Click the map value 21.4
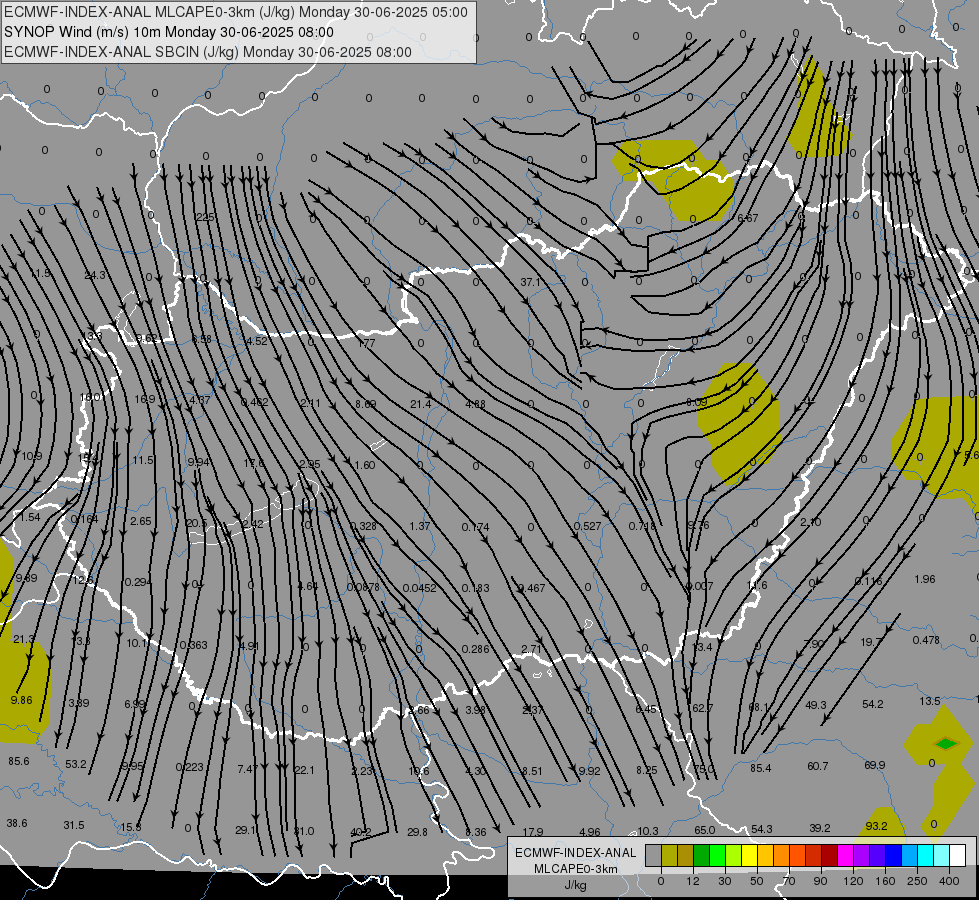The height and width of the screenshot is (900, 979). coord(421,404)
